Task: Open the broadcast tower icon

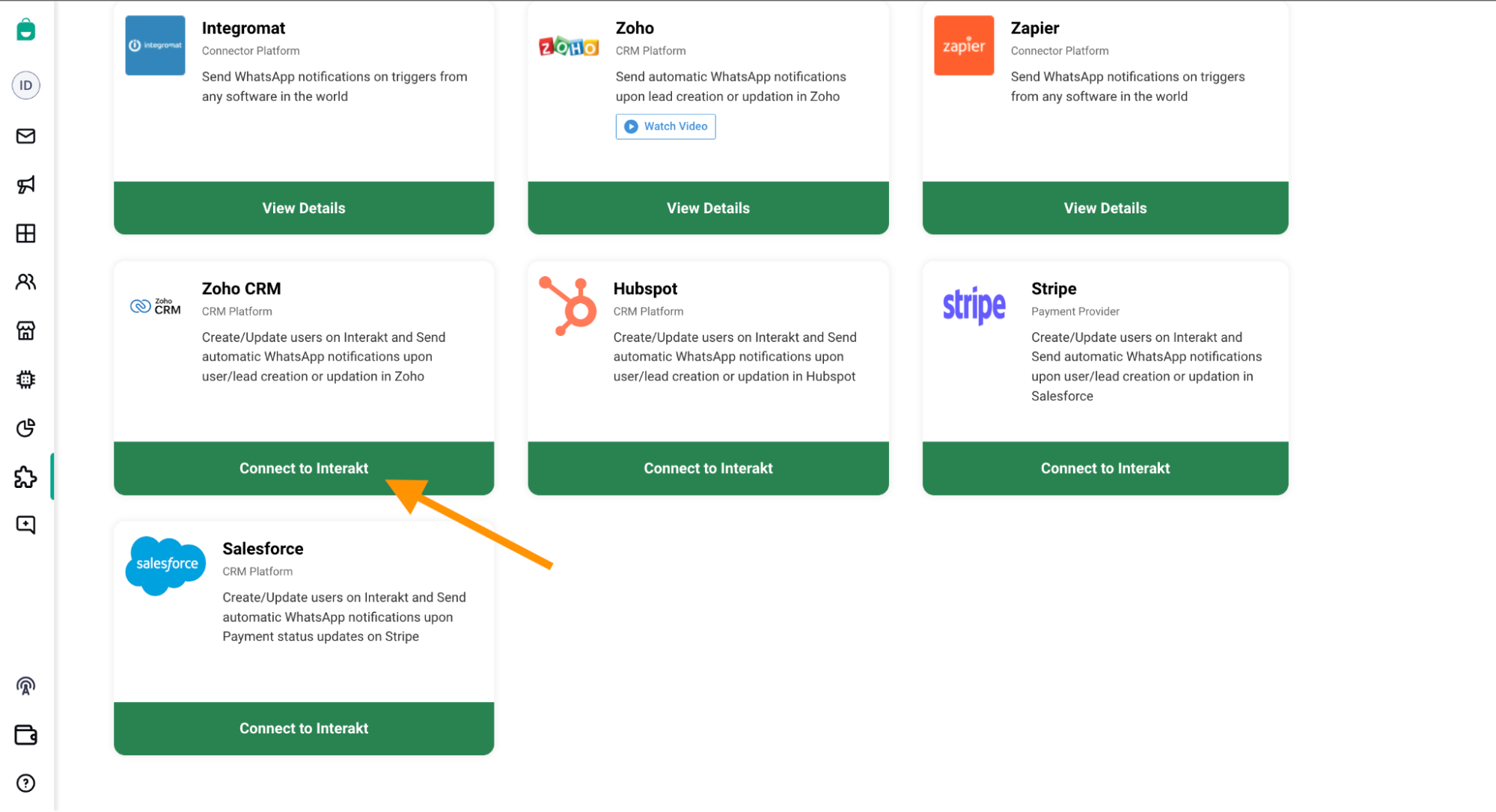Action: point(26,686)
